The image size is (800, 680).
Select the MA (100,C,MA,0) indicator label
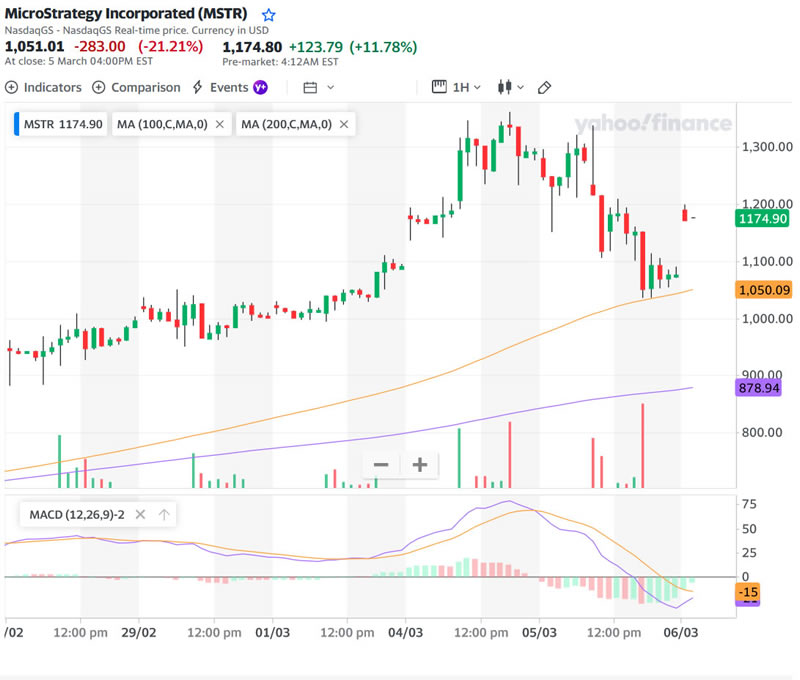tap(162, 124)
